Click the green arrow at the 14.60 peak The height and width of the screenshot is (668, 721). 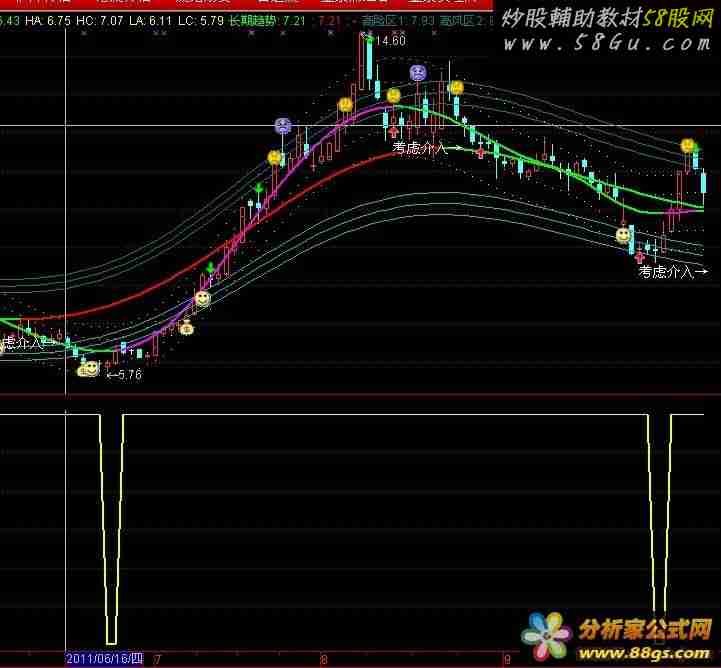(x=368, y=39)
